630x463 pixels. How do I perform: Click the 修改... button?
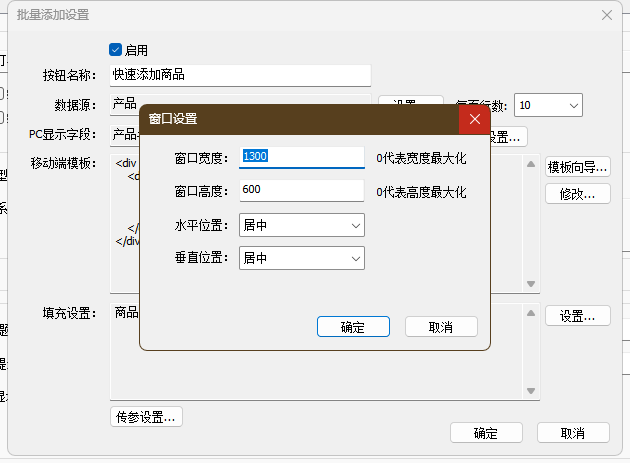click(577, 193)
